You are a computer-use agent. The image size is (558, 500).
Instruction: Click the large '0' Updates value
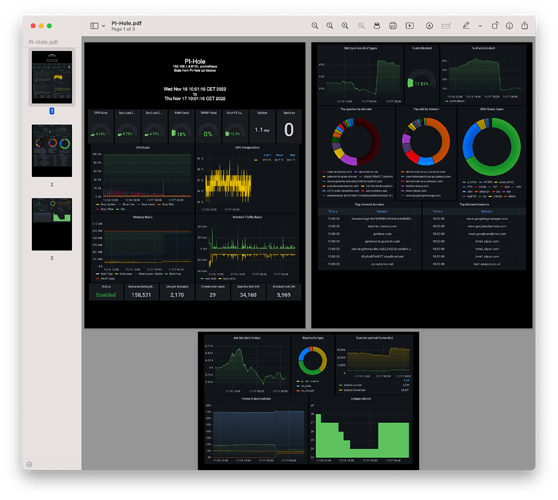[x=289, y=130]
